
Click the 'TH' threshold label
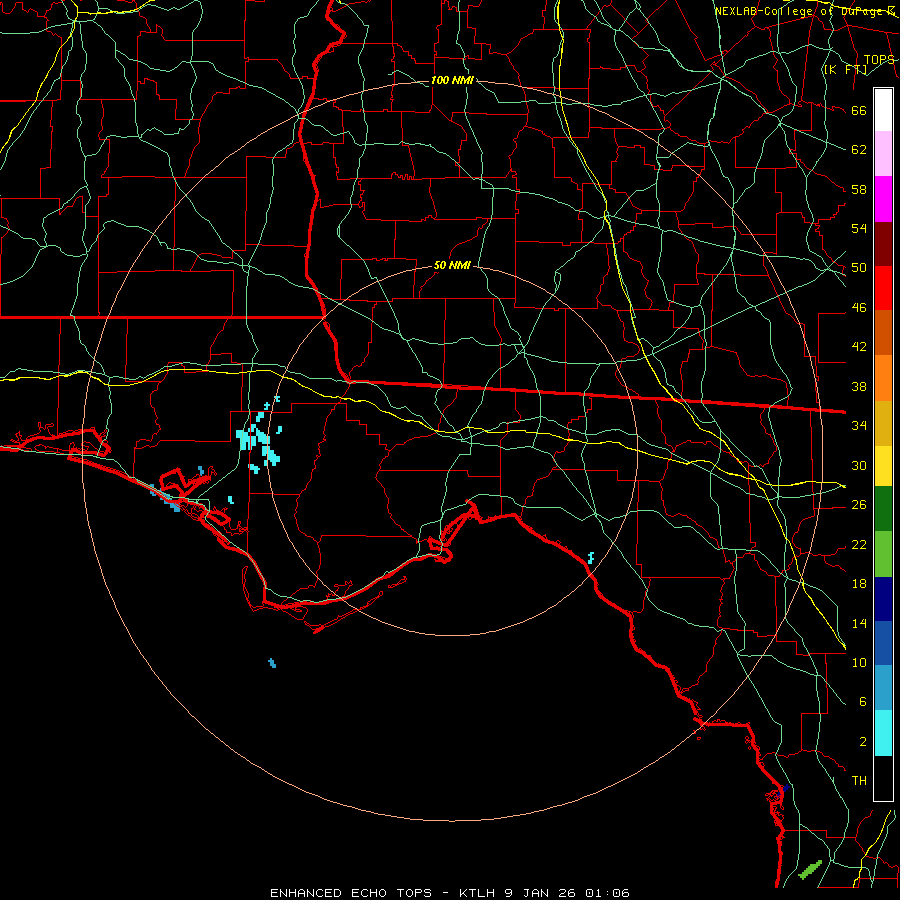click(859, 781)
